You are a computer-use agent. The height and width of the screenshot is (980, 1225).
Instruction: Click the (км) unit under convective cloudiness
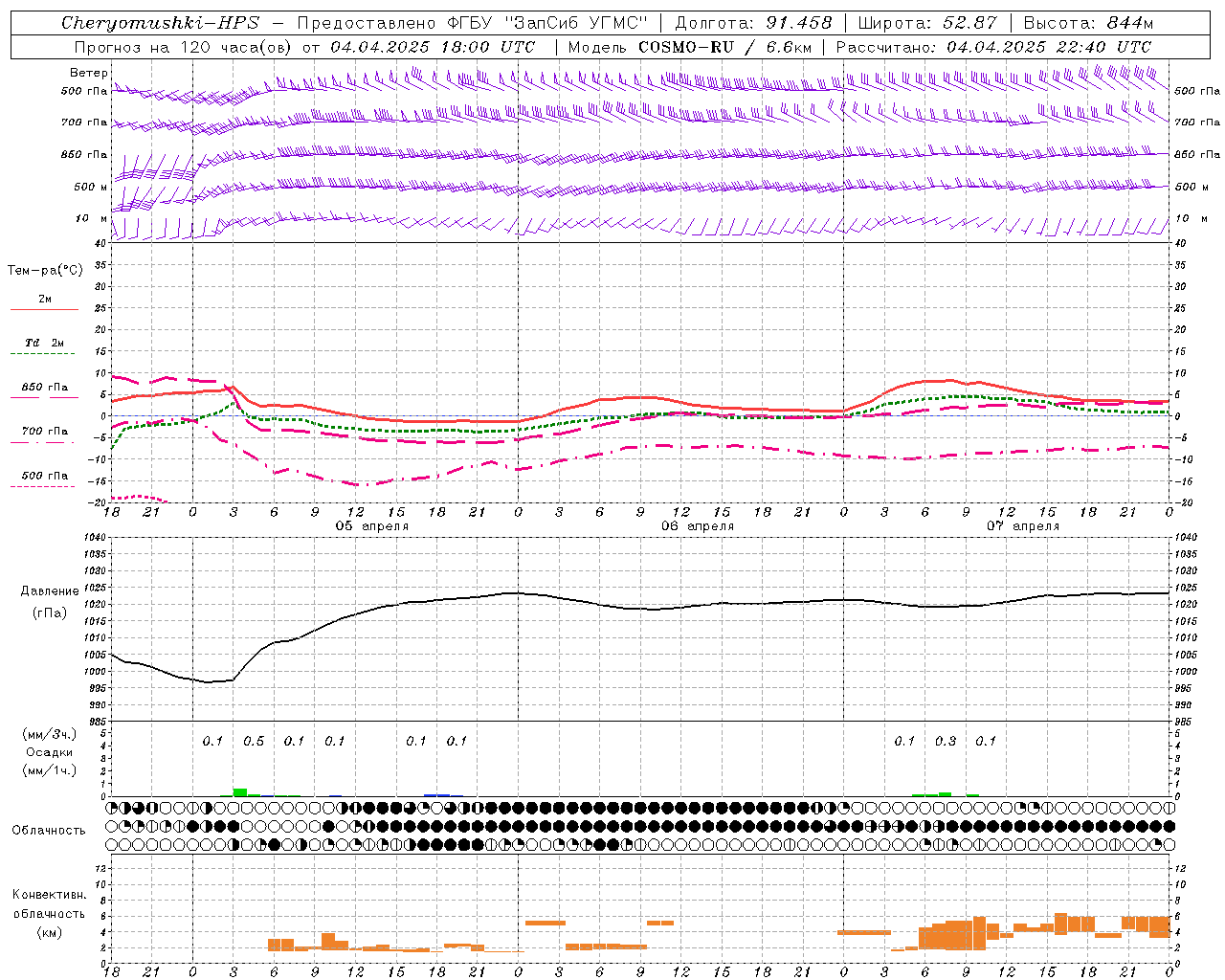[50, 932]
